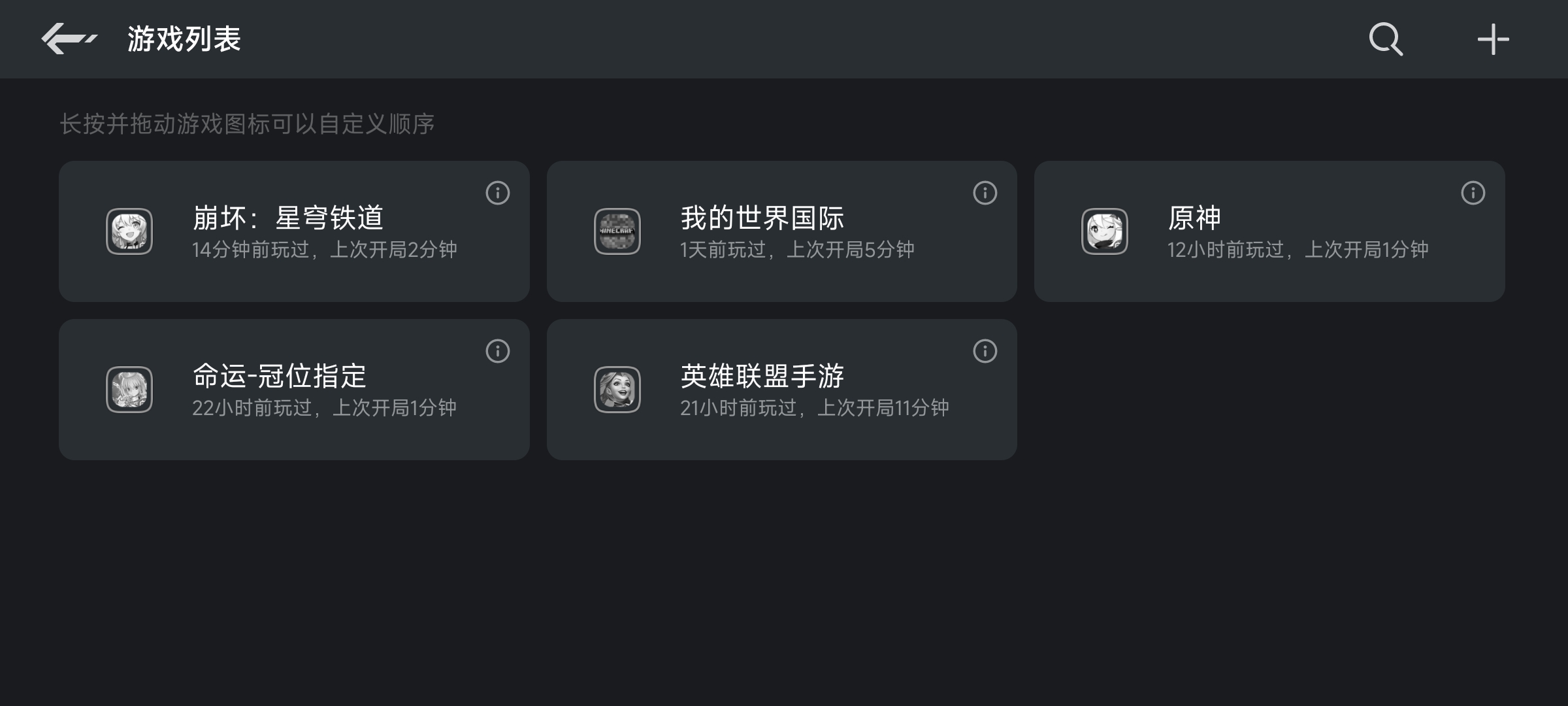
Task: Tap the Minecraft game icon thumbnail
Action: (x=617, y=231)
